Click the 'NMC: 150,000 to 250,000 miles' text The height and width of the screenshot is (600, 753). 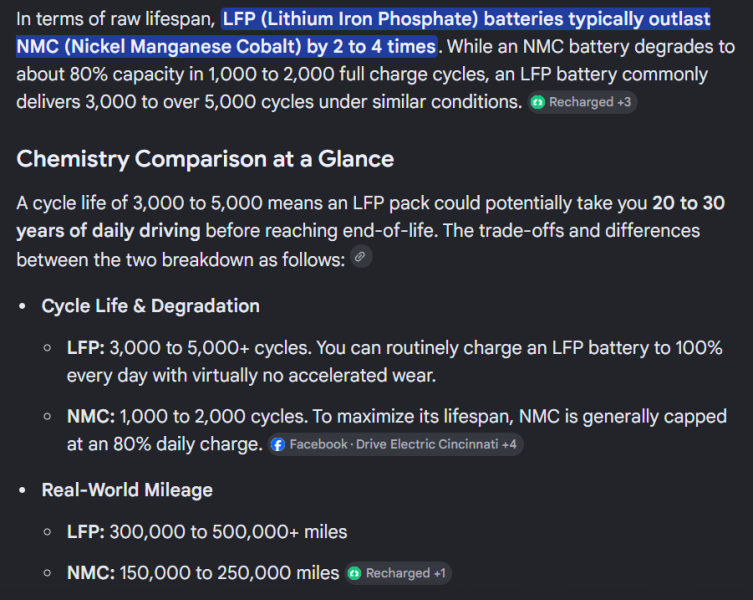(x=203, y=573)
